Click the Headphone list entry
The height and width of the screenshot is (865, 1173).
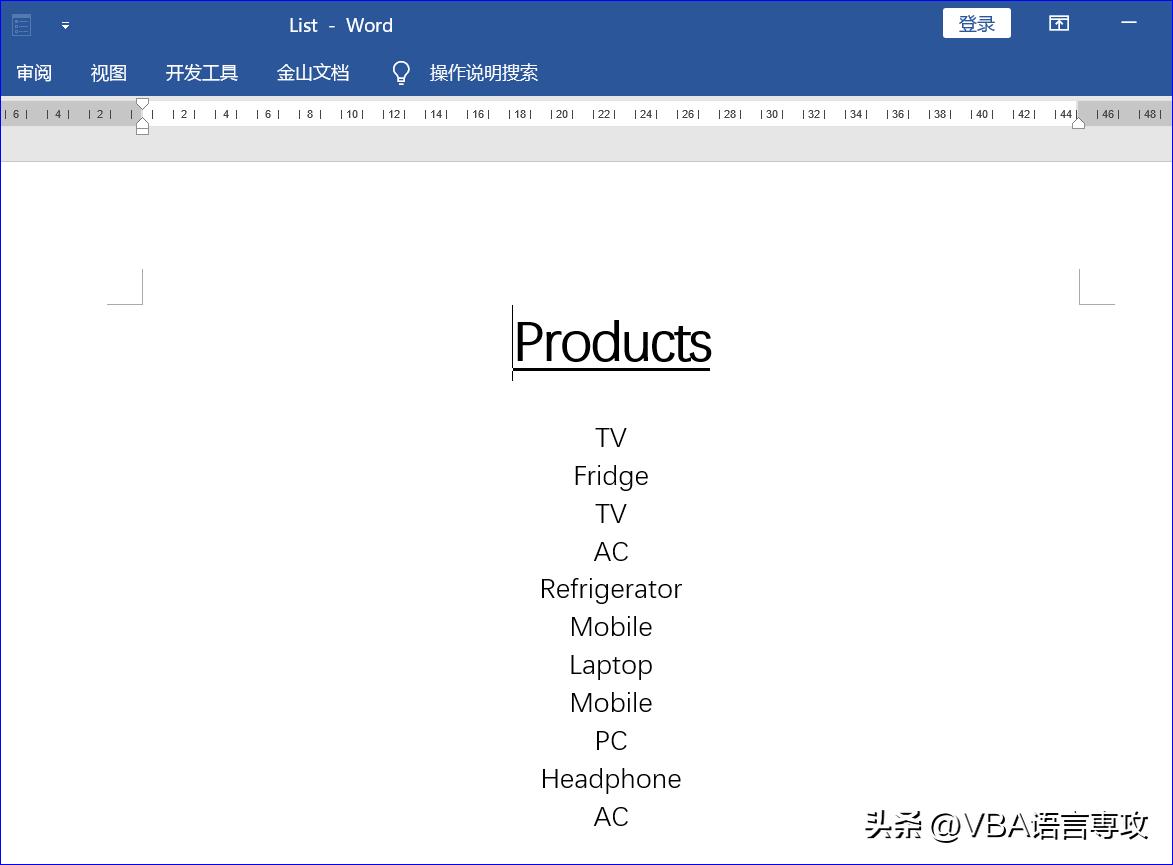click(x=610, y=779)
